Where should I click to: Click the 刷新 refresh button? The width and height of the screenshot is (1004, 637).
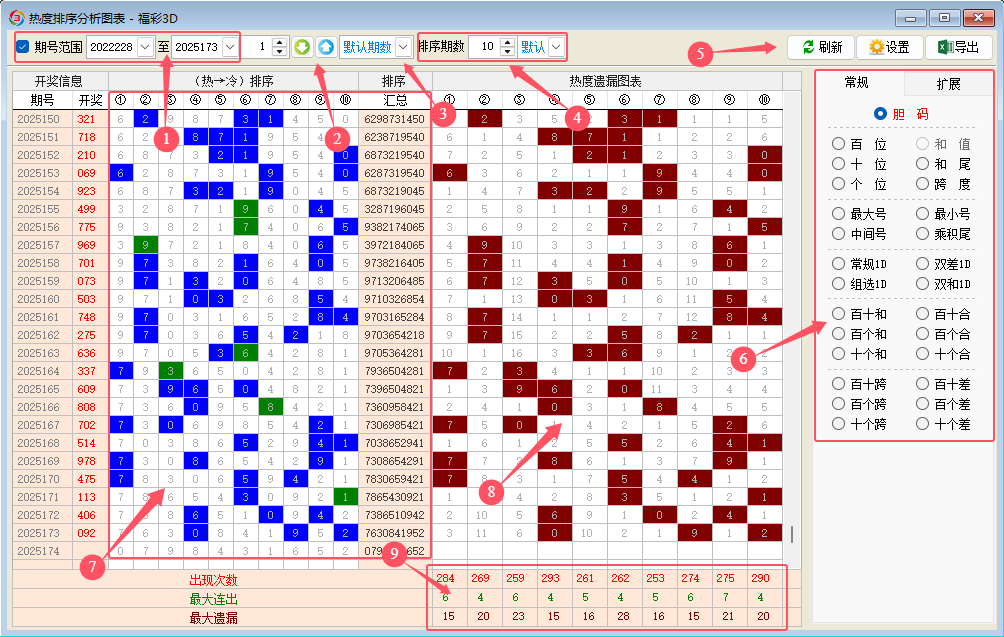click(x=821, y=47)
